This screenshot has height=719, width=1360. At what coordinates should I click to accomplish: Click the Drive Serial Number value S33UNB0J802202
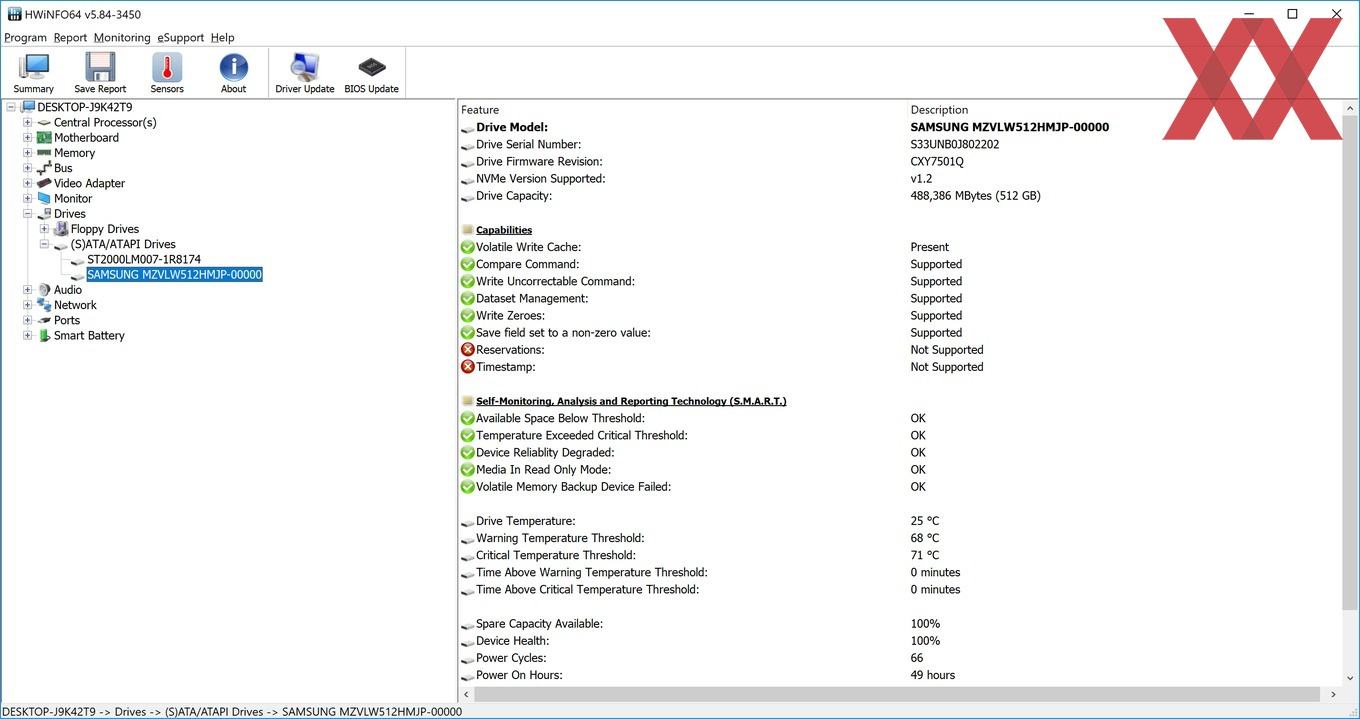pyautogui.click(x=955, y=144)
